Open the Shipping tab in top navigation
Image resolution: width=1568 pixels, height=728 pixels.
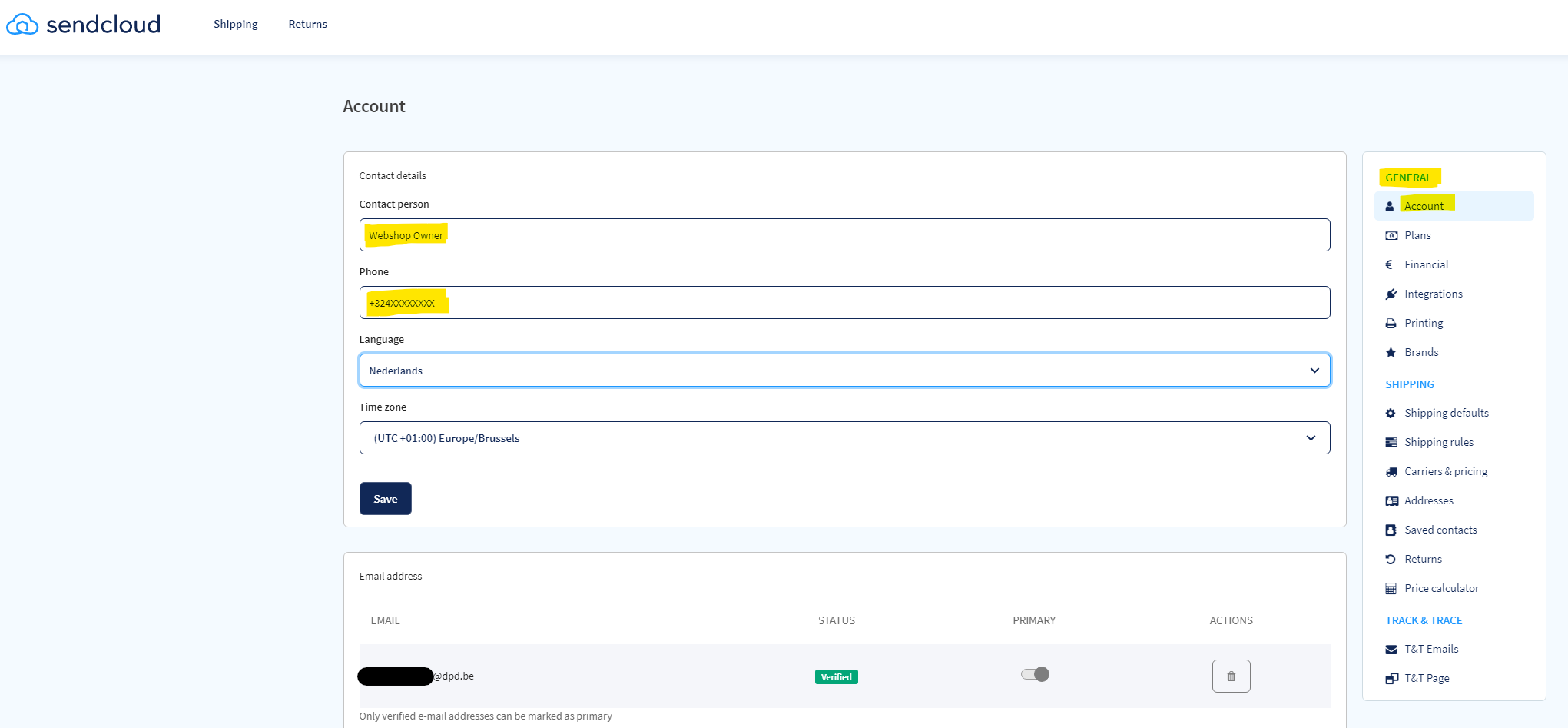point(235,24)
